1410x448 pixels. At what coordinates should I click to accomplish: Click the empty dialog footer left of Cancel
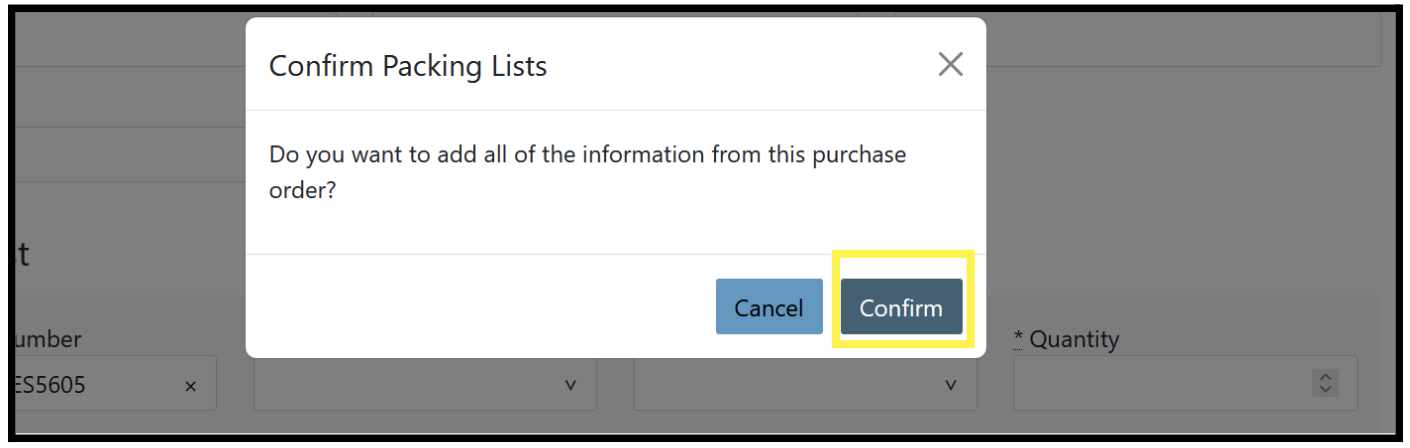[x=480, y=308]
